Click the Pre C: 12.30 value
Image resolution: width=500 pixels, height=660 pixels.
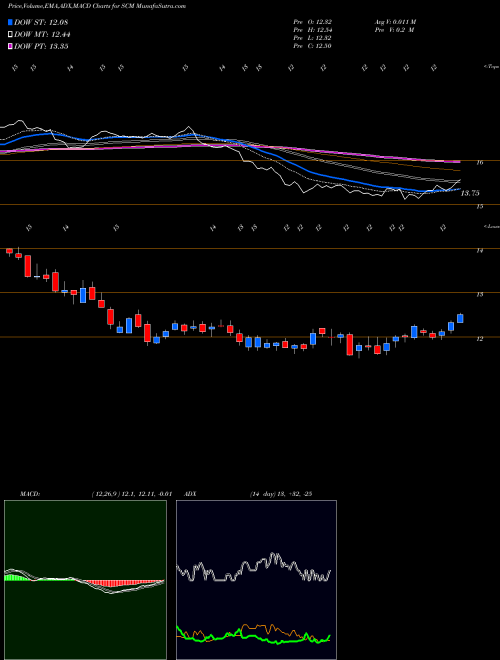(313, 46)
